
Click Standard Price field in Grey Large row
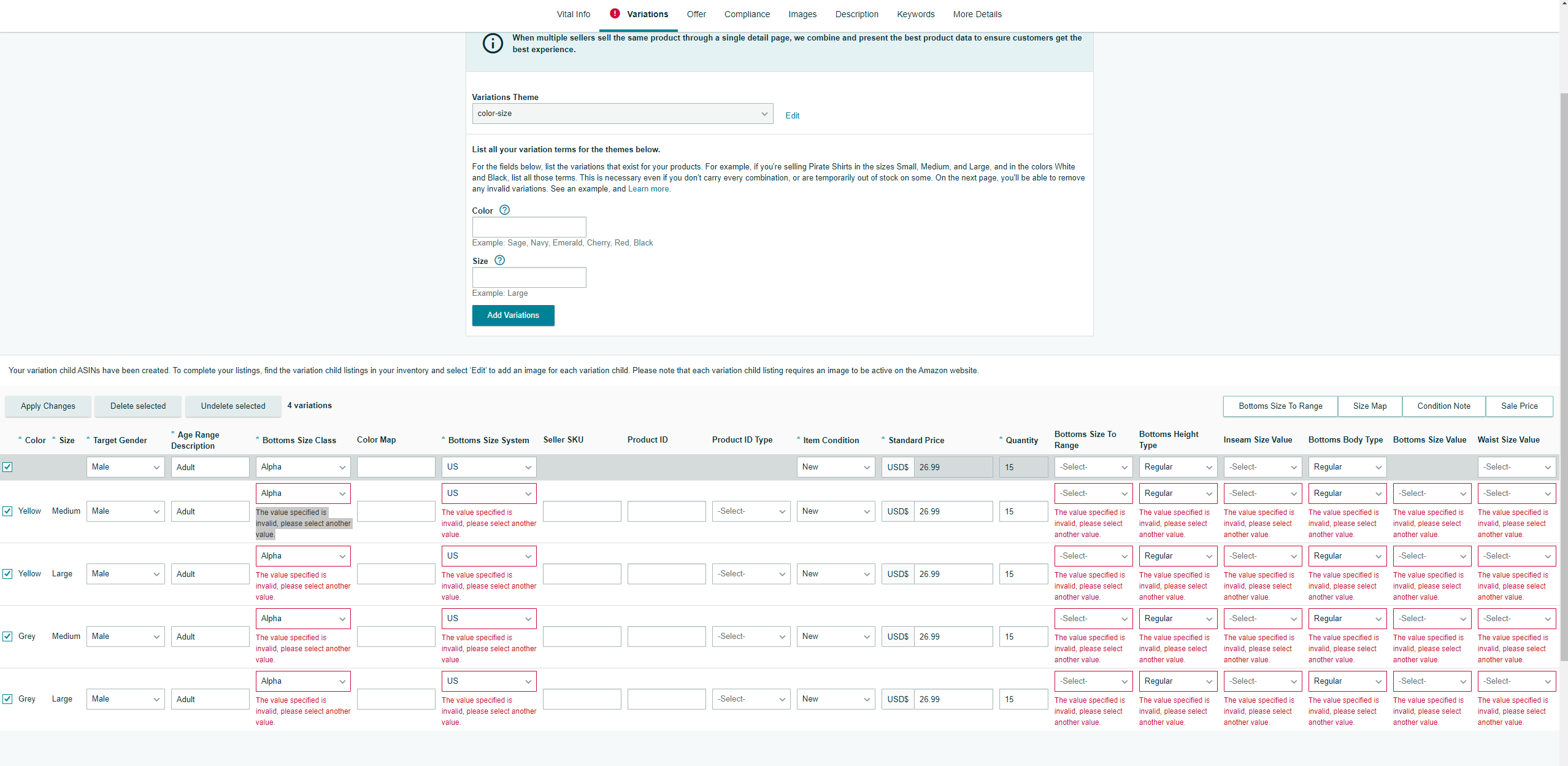[953, 699]
